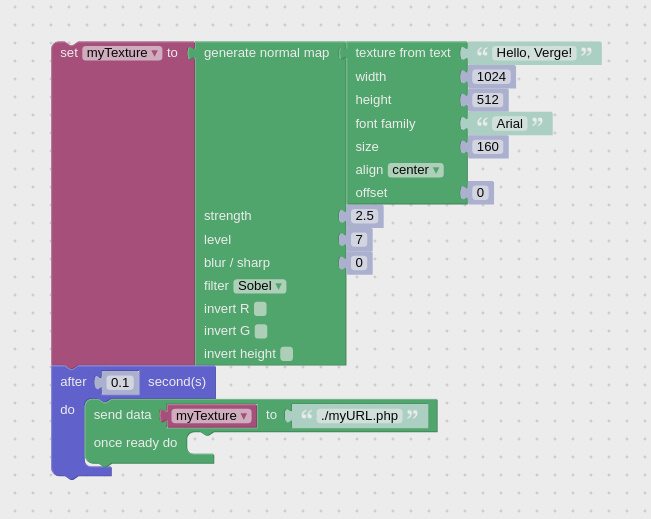The height and width of the screenshot is (519, 651).
Task: Edit the width value 1024
Action: pyautogui.click(x=491, y=77)
